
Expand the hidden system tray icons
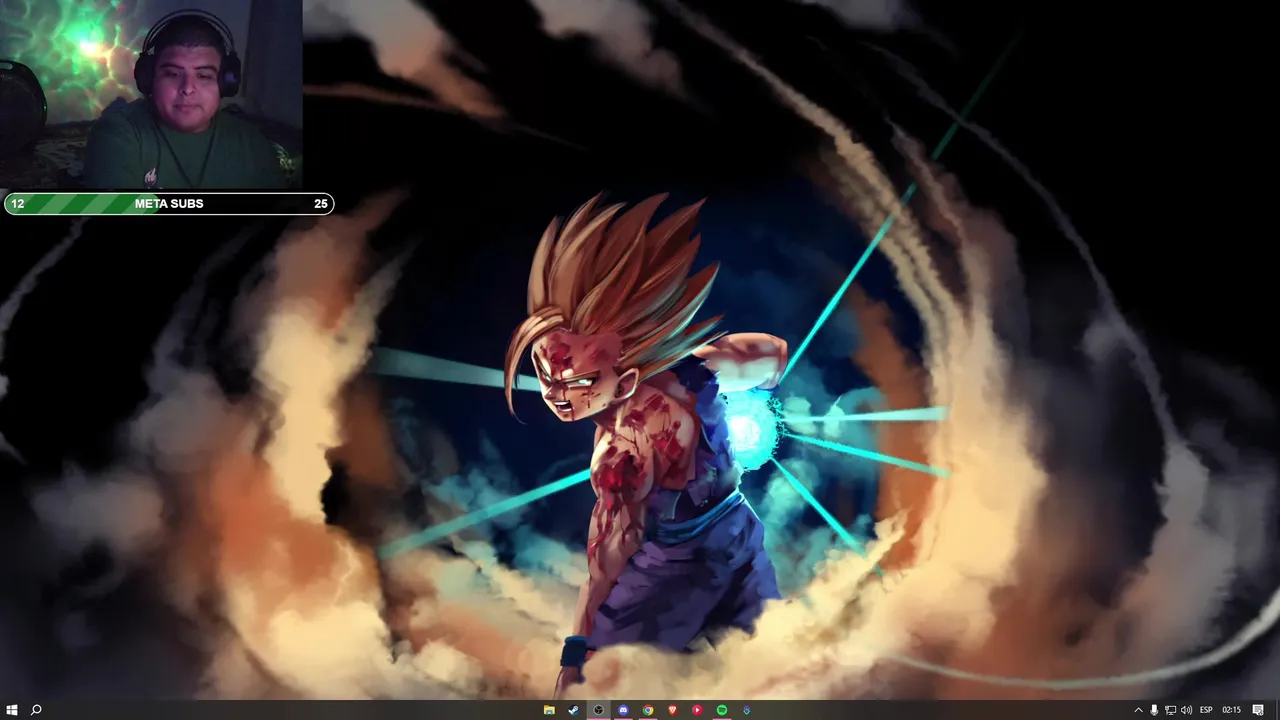[1138, 710]
